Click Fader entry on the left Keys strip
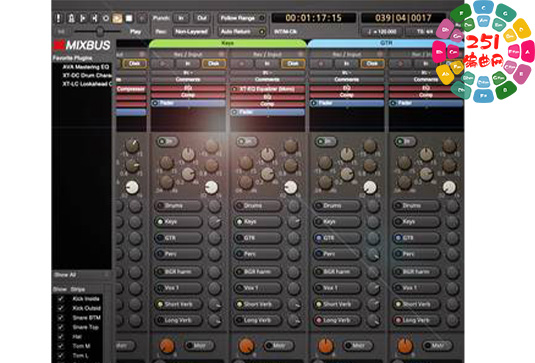The image size is (535, 363). 188,103
